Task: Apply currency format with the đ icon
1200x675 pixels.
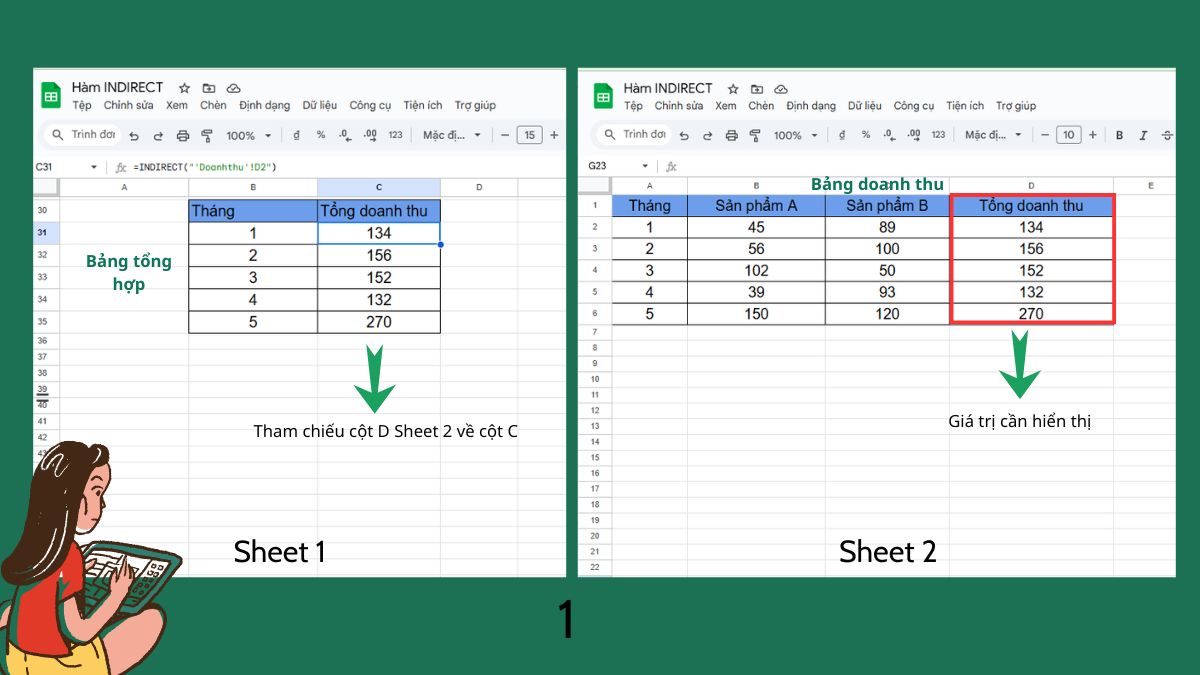Action: coord(296,135)
